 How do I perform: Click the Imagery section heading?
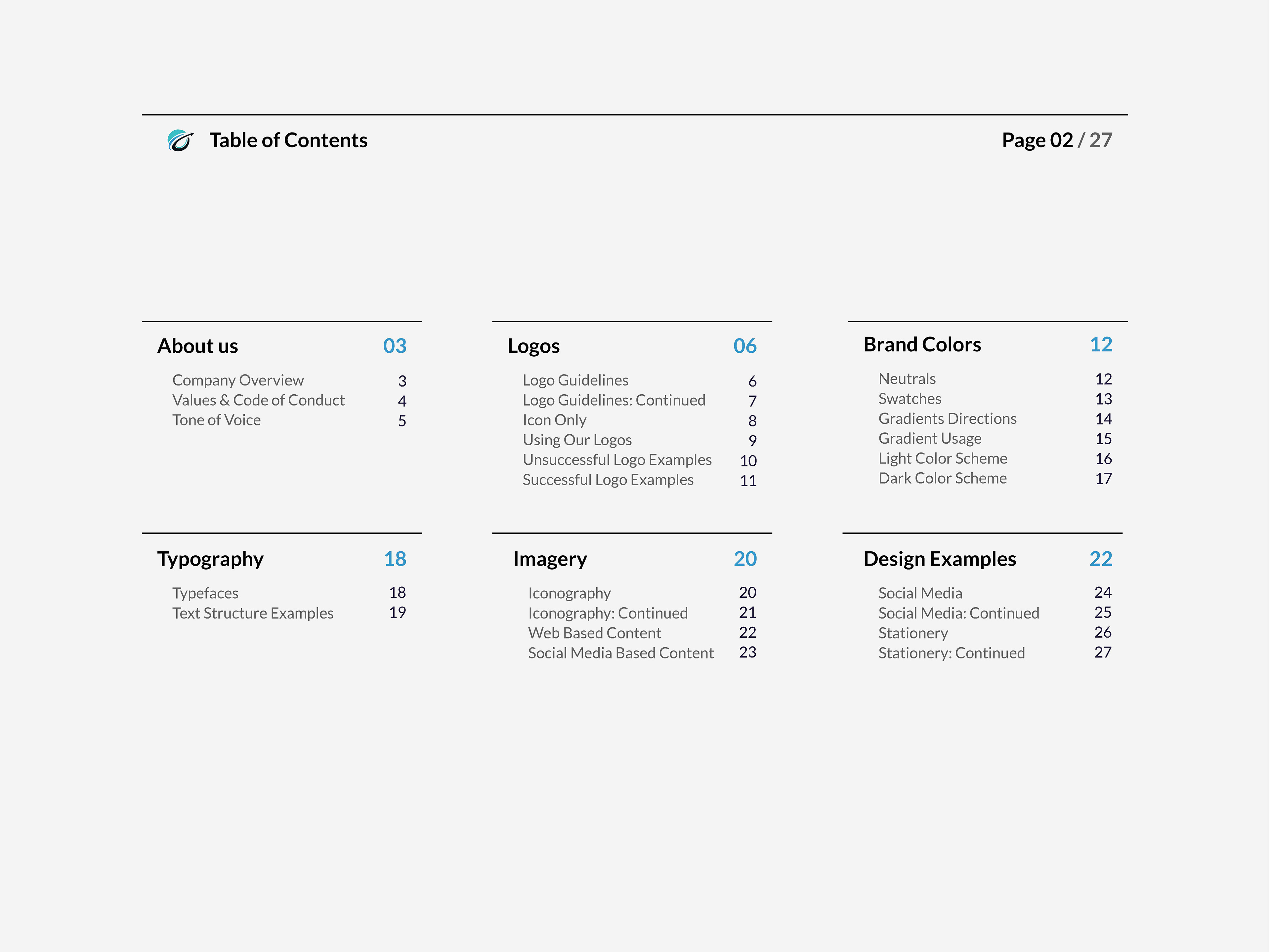(x=550, y=559)
